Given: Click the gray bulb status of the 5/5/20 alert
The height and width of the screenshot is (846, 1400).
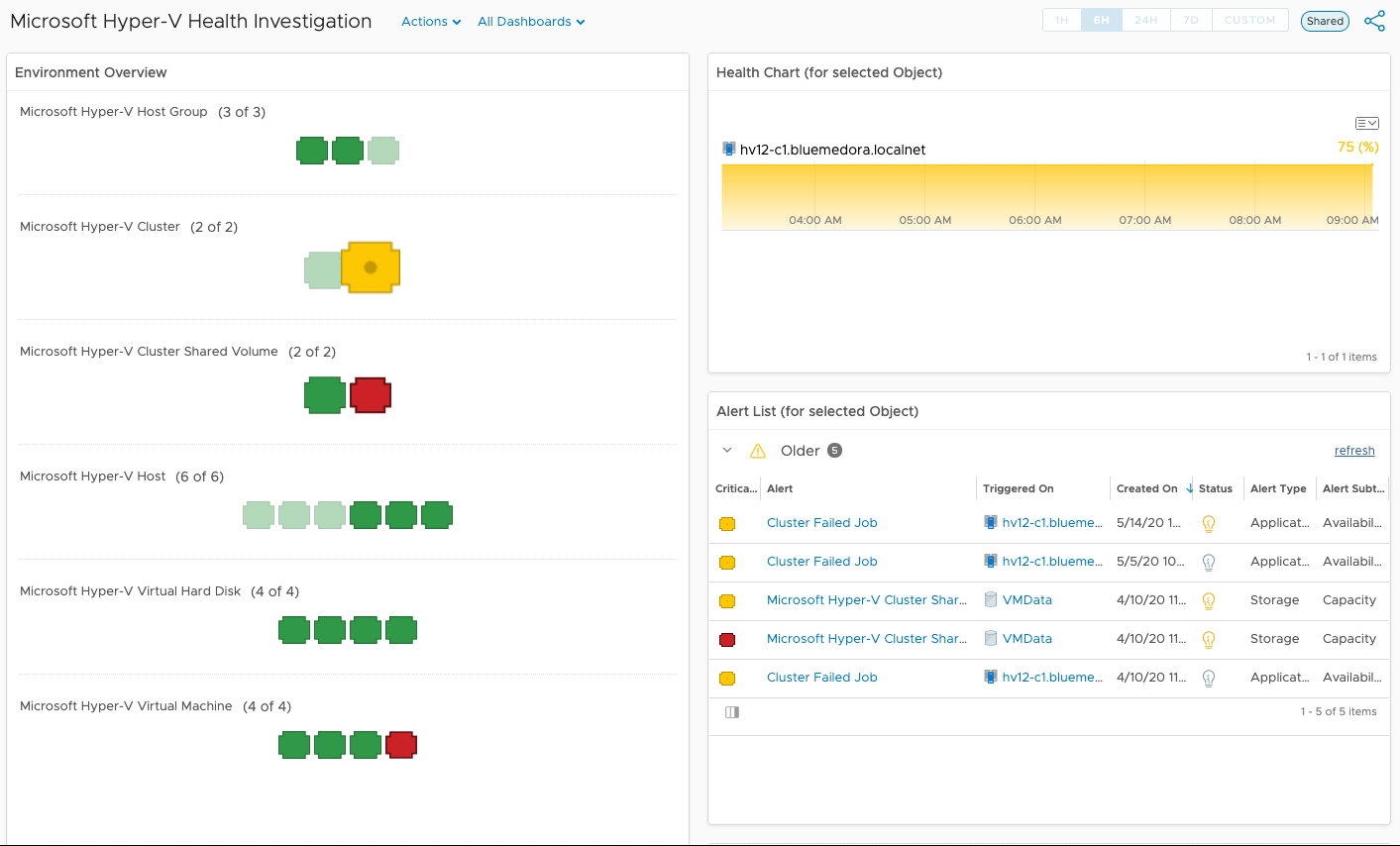Looking at the screenshot, I should pos(1209,562).
